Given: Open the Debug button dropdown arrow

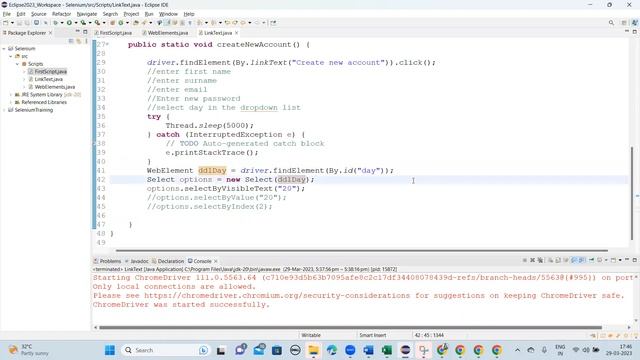Looking at the screenshot, I should (62, 23).
